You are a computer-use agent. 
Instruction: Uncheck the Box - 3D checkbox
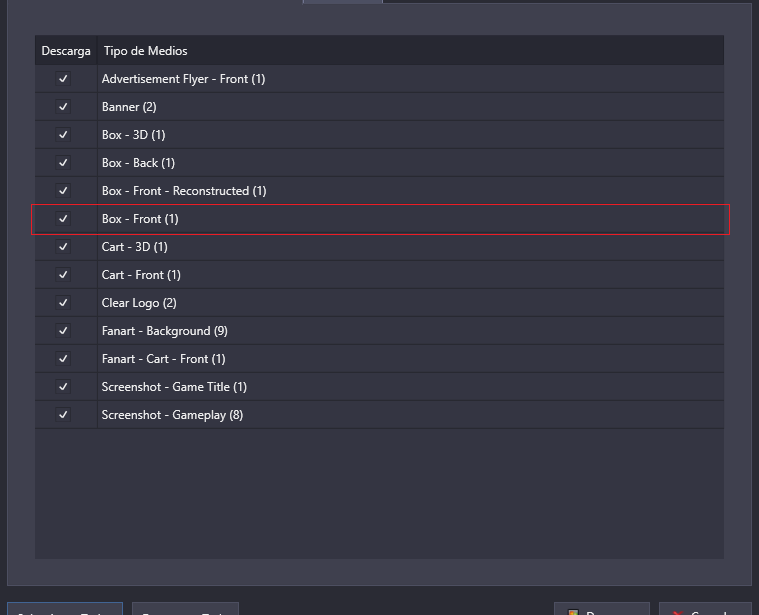(63, 135)
